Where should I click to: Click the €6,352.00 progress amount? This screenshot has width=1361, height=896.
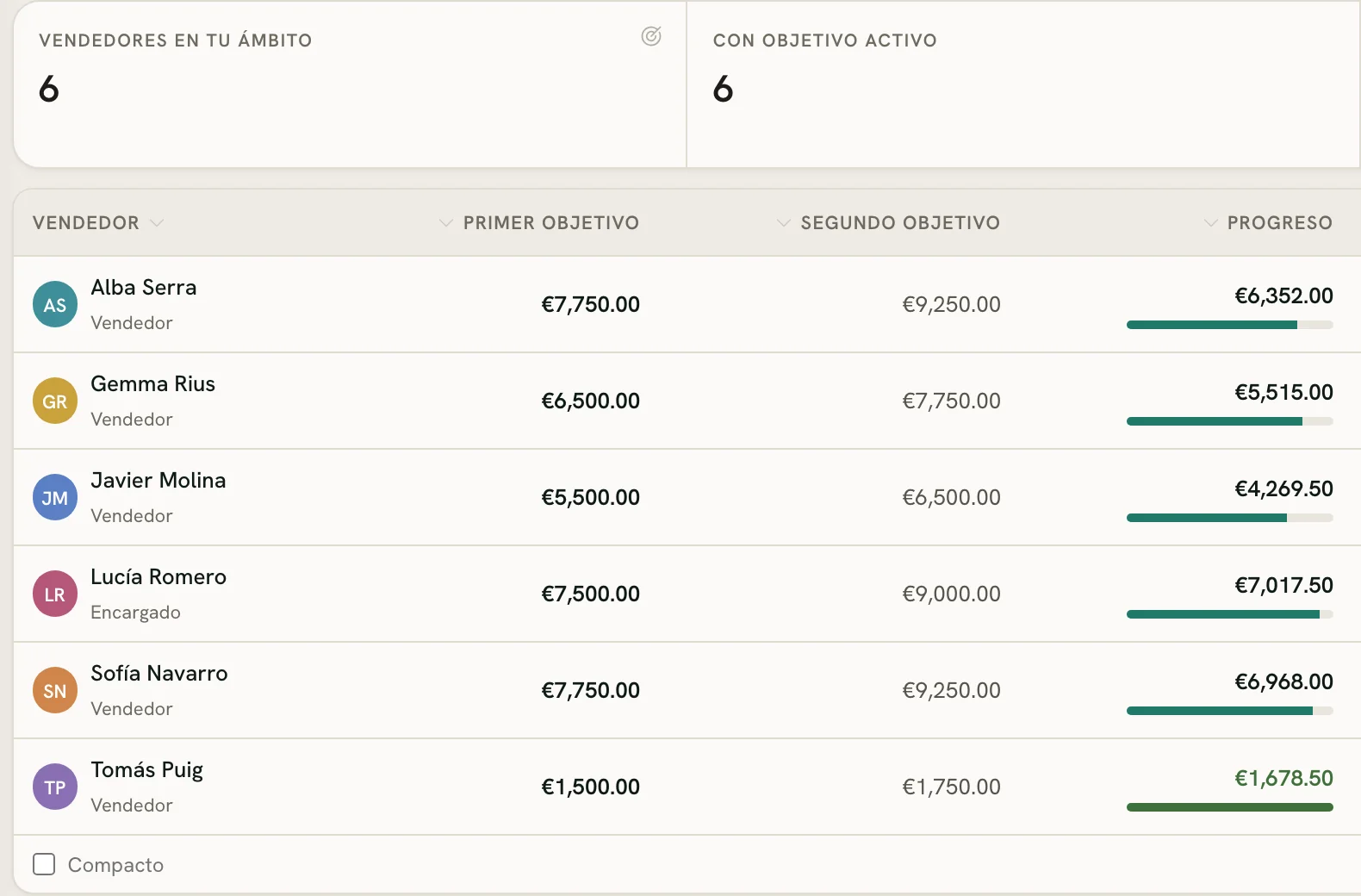(x=1284, y=296)
